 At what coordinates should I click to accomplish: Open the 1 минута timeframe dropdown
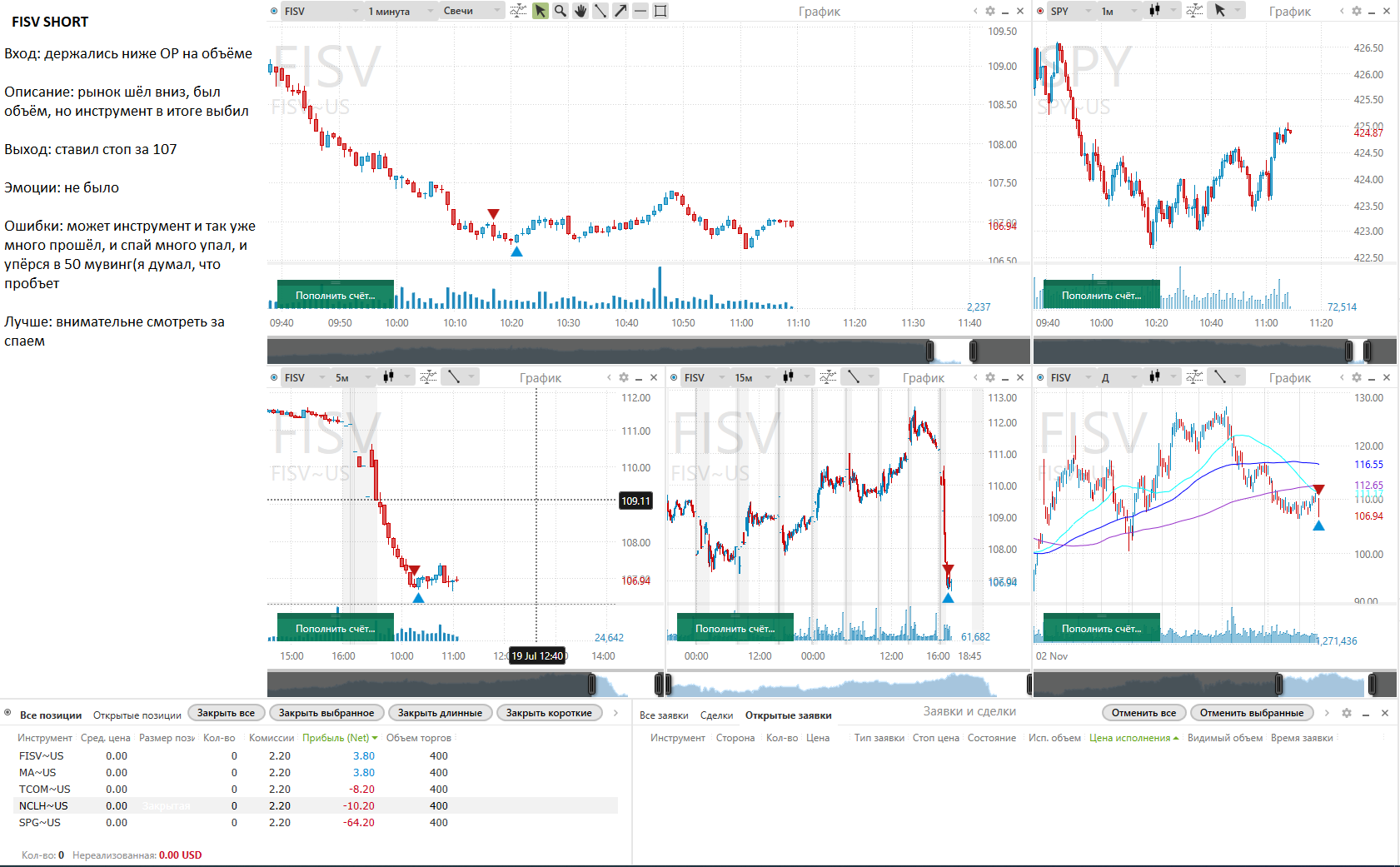click(x=401, y=11)
